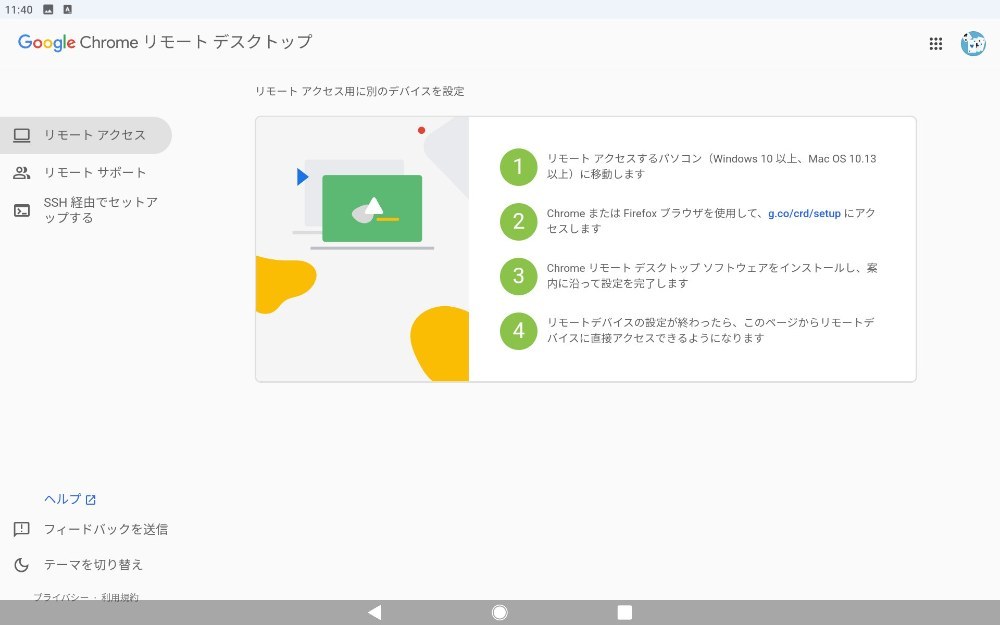
Task: Click the step 1 text about Windows 10
Action: [712, 166]
